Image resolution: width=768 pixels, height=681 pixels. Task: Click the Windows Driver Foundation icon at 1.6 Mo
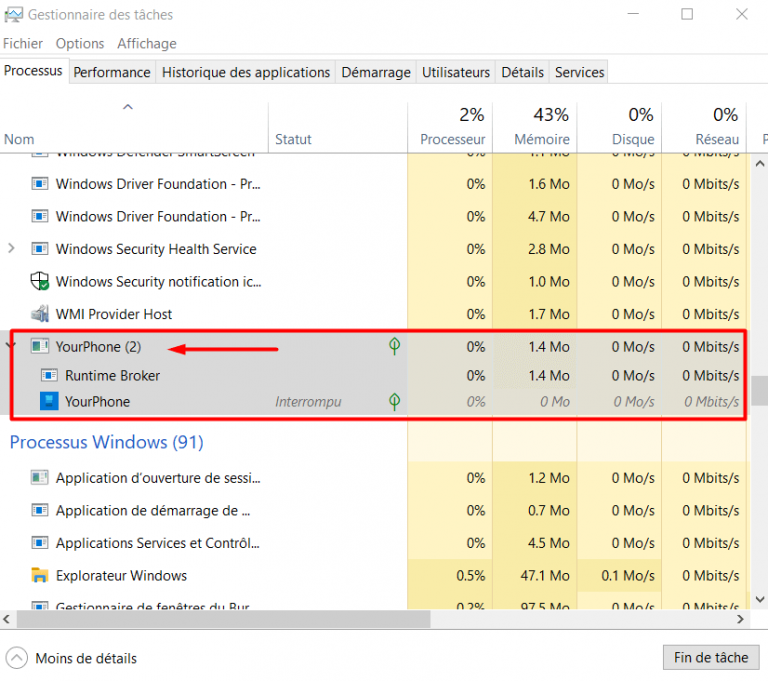[40, 184]
